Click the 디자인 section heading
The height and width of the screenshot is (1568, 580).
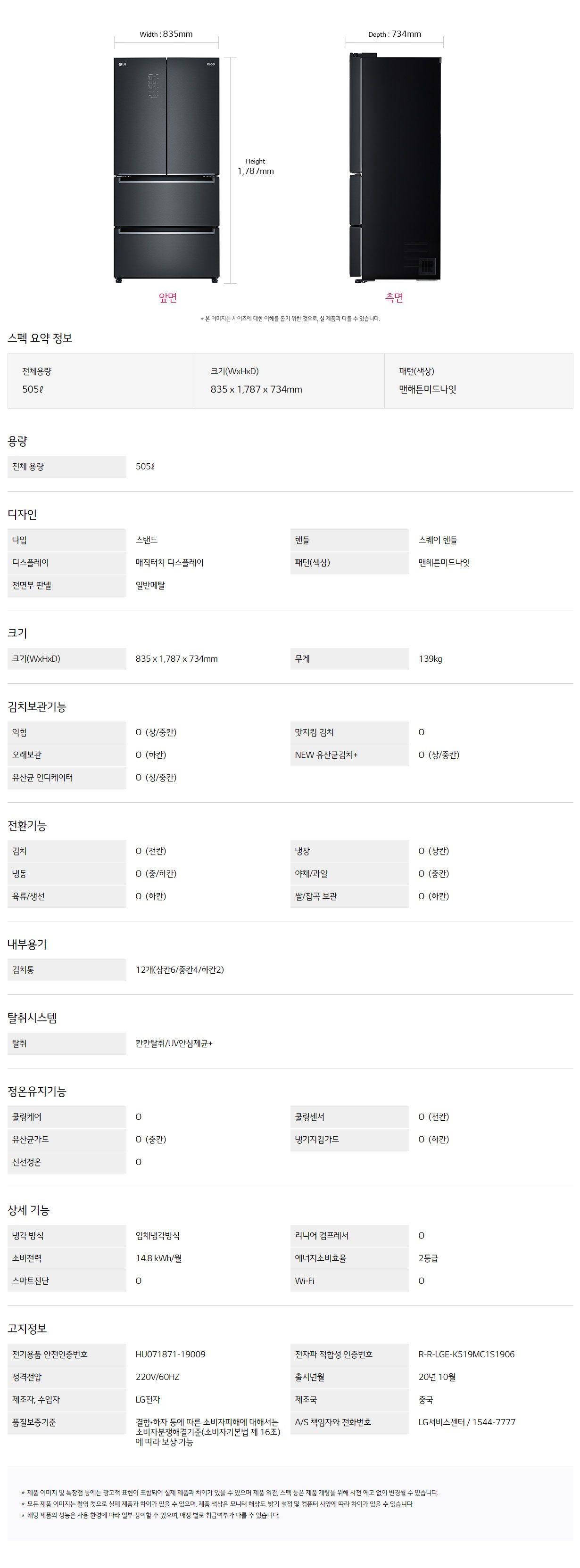pyautogui.click(x=22, y=514)
